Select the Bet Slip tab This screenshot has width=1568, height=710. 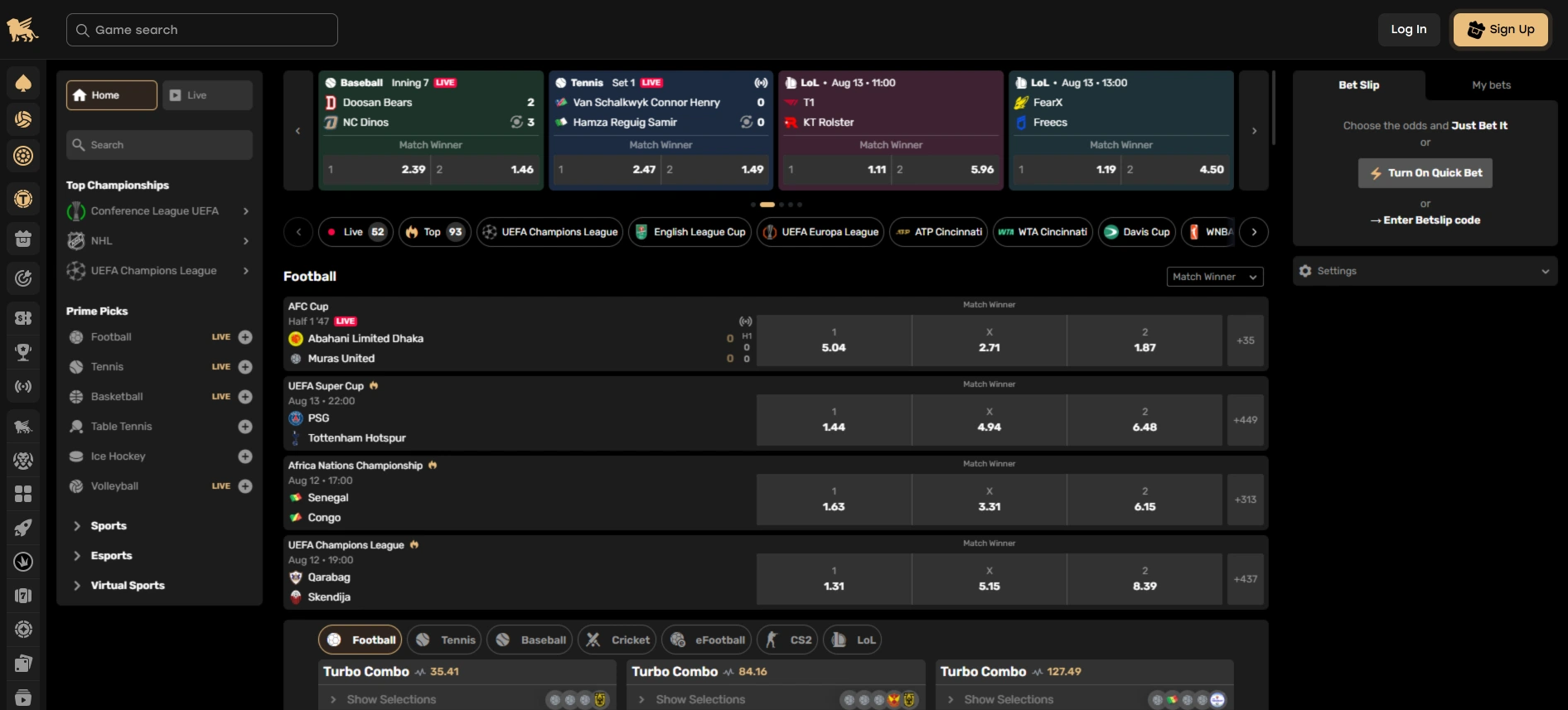tap(1359, 85)
